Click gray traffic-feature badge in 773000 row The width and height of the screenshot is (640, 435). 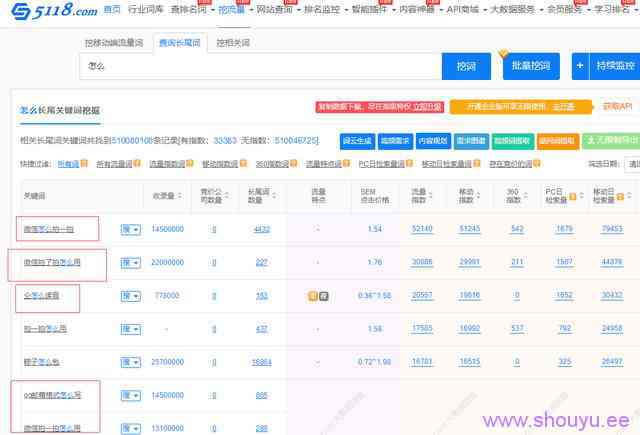323,296
